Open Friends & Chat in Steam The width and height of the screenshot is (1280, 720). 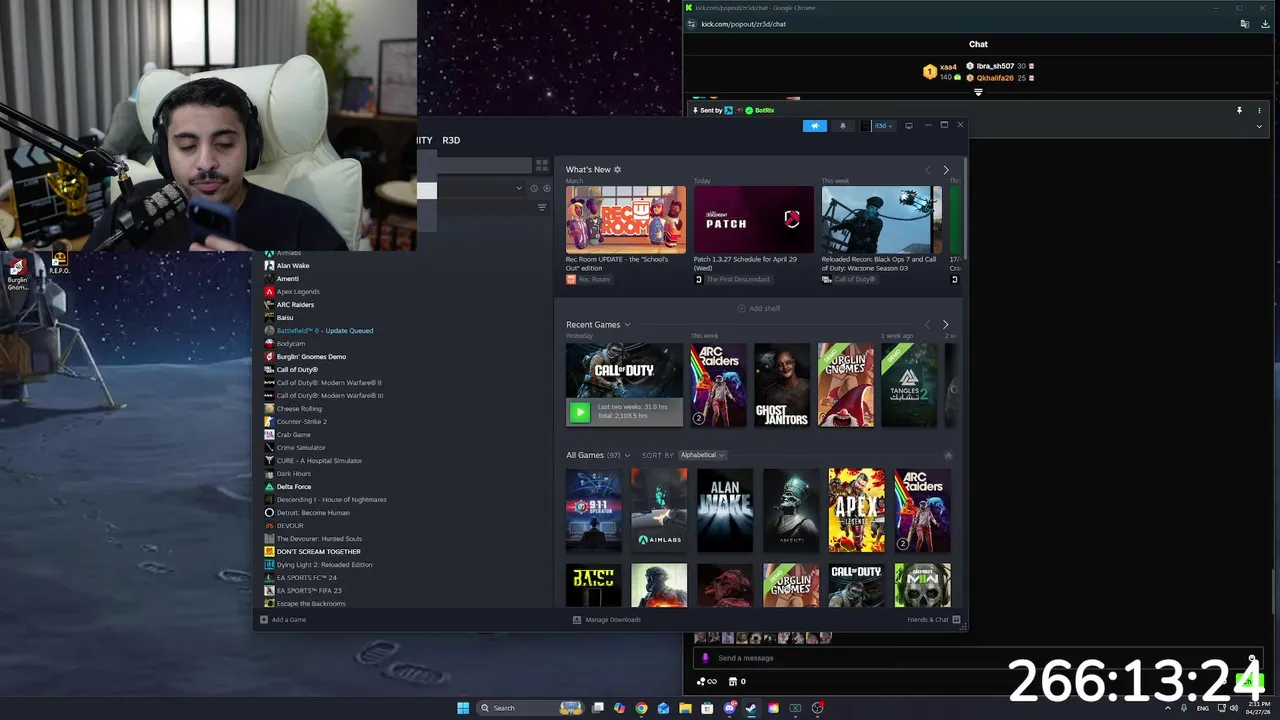click(933, 619)
